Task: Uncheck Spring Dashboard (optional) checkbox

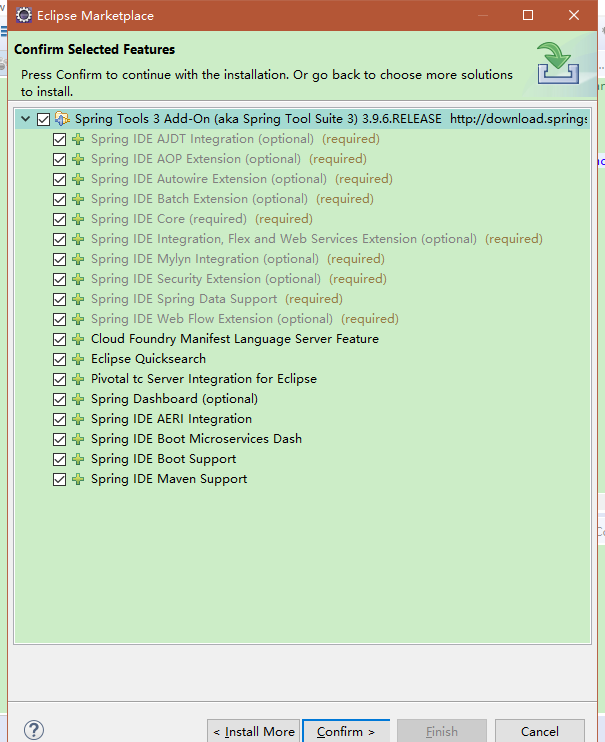Action: point(60,399)
